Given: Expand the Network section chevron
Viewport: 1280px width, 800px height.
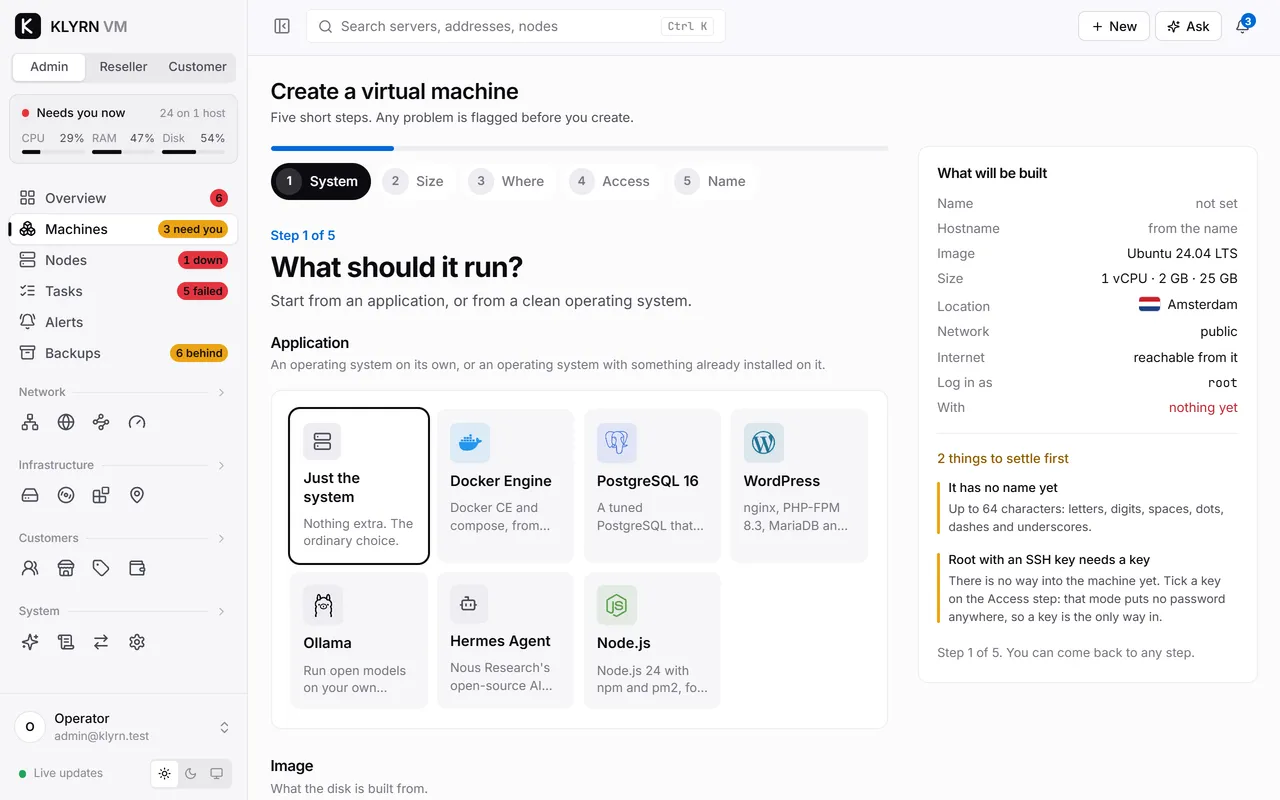Looking at the screenshot, I should point(221,392).
